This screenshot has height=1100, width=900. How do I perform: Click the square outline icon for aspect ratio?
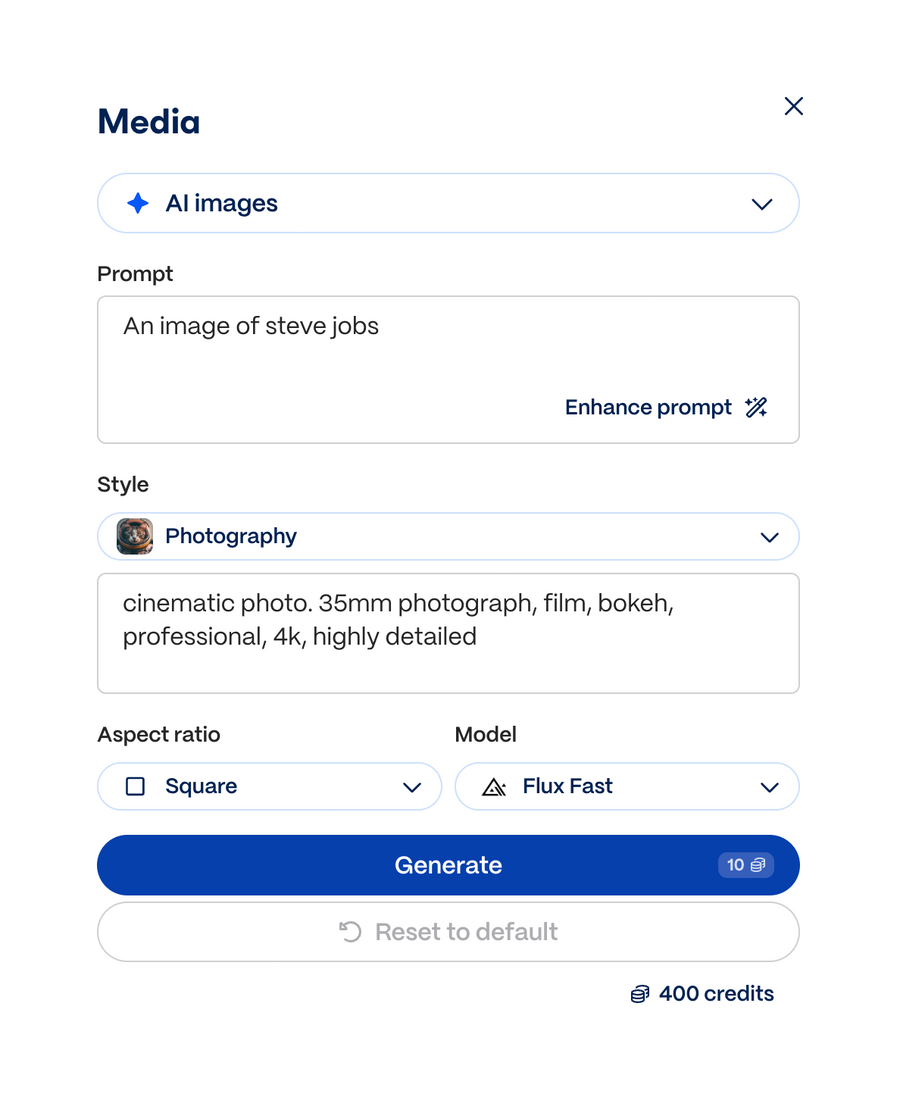pyautogui.click(x=135, y=786)
